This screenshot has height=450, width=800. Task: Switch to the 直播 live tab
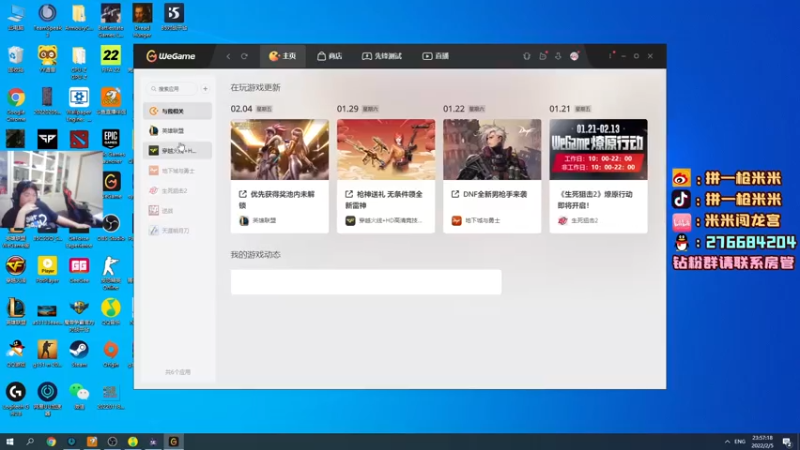[x=436, y=56]
